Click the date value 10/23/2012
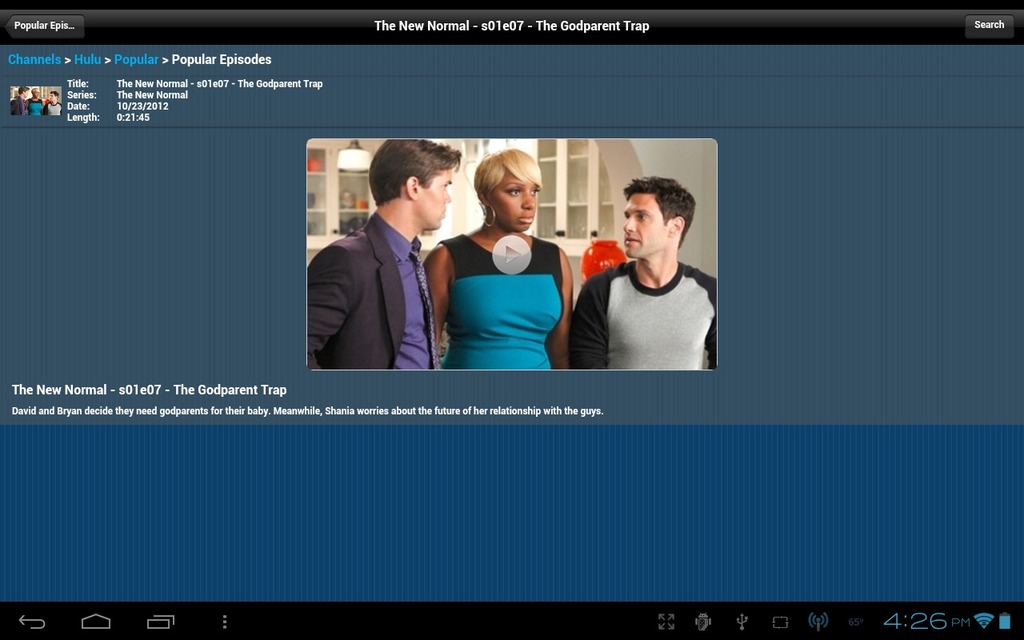The height and width of the screenshot is (640, 1024). (142, 106)
